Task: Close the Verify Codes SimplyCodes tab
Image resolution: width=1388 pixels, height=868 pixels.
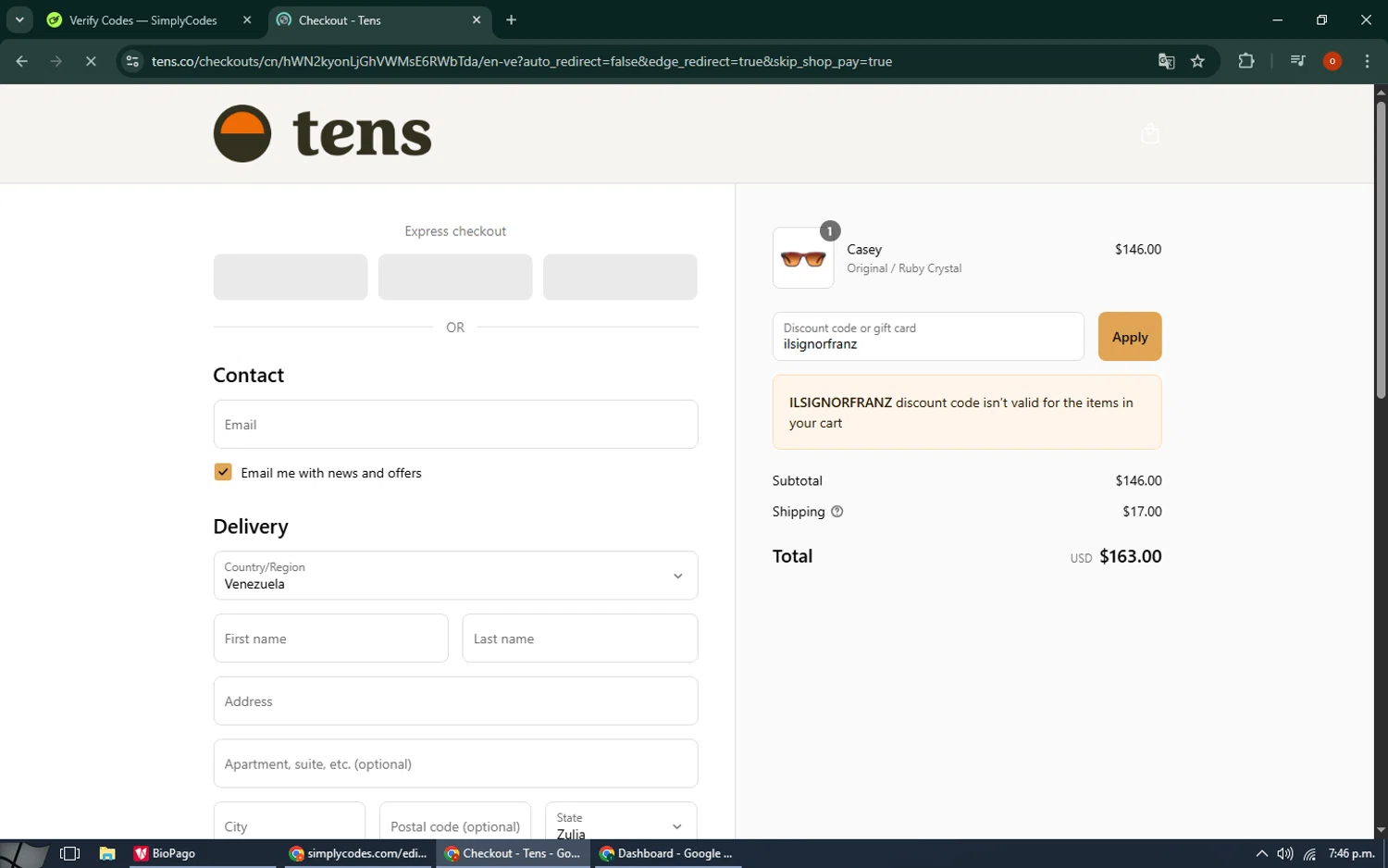Action: coord(247,19)
